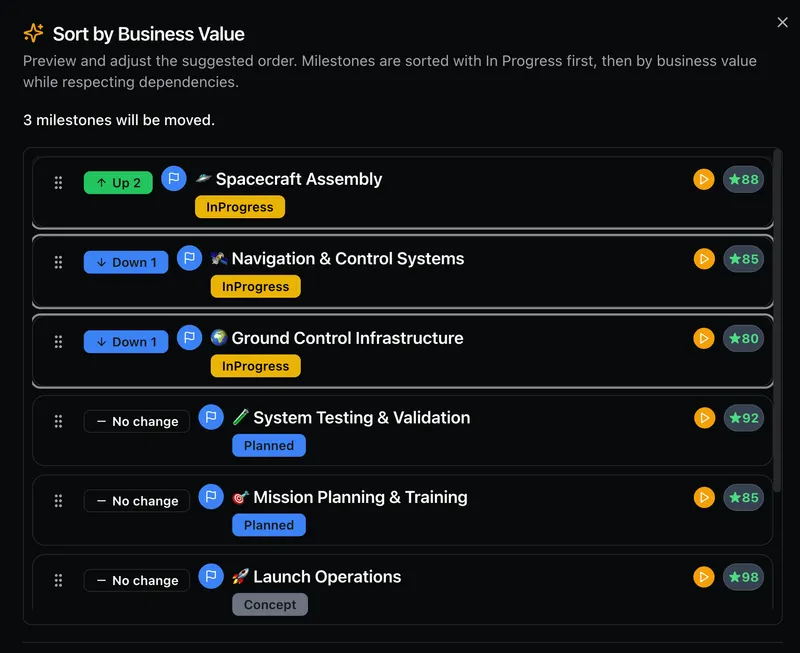
Task: Click the Up 2 badge on Spacecraft Assembly
Action: pyautogui.click(x=118, y=183)
